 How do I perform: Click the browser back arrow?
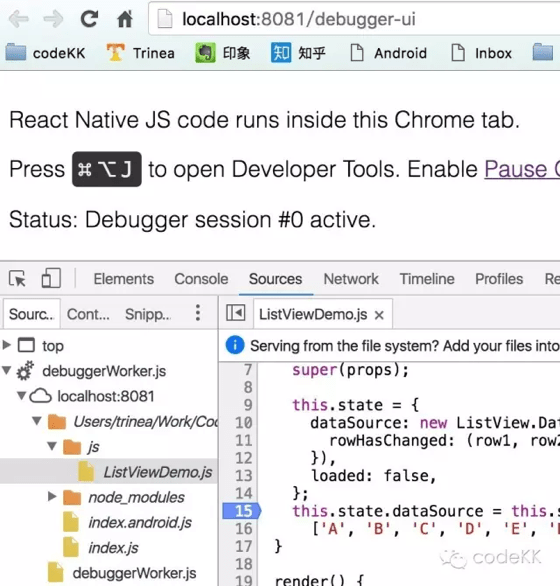pos(19,19)
